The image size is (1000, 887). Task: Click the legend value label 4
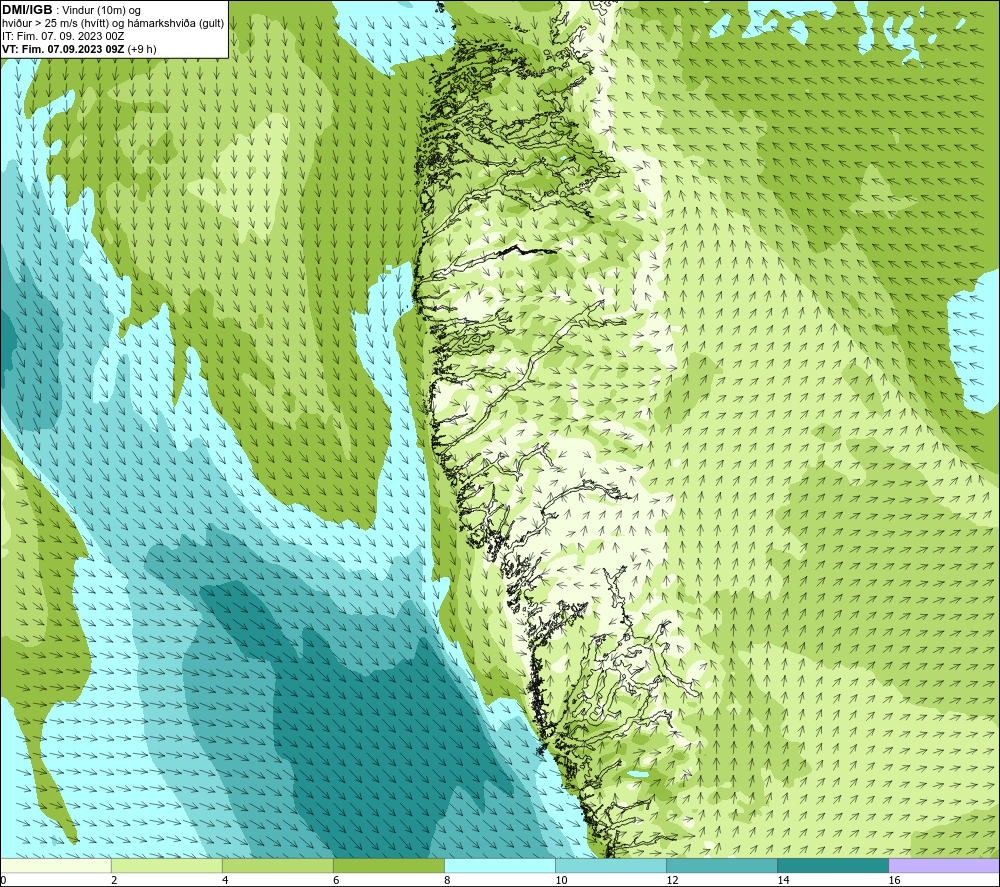[x=225, y=880]
